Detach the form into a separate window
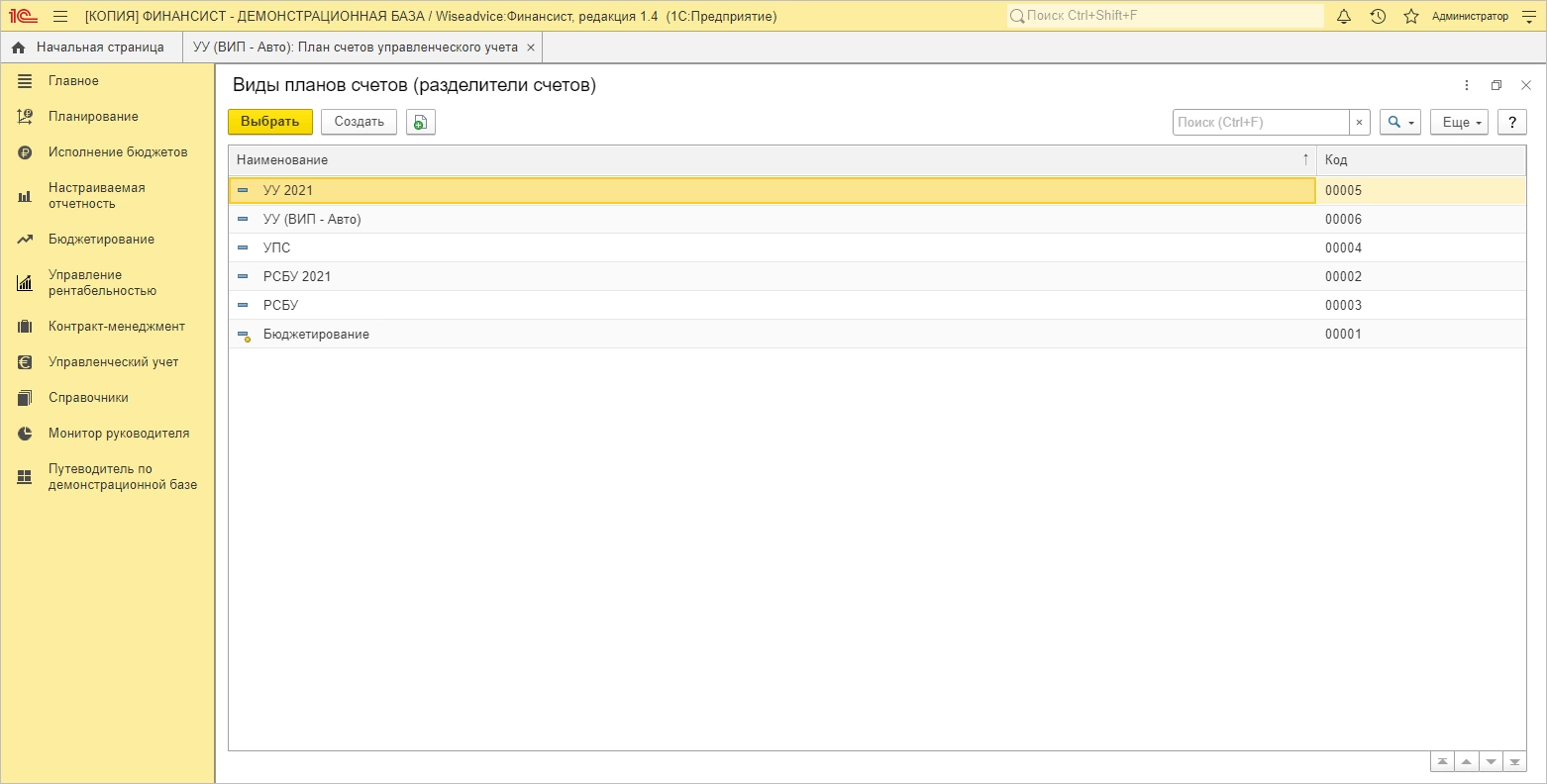Viewport: 1547px width, 784px height. (x=1496, y=85)
